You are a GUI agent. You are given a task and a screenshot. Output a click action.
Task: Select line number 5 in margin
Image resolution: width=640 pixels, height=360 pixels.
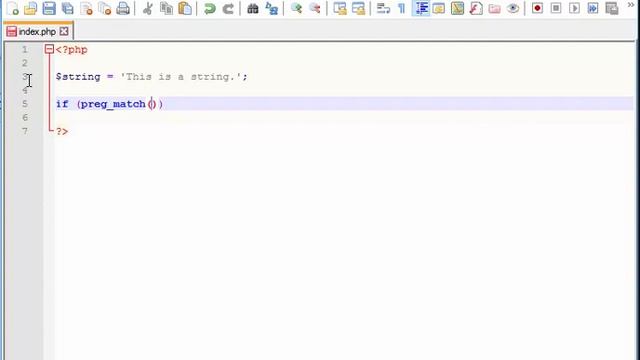coord(25,104)
